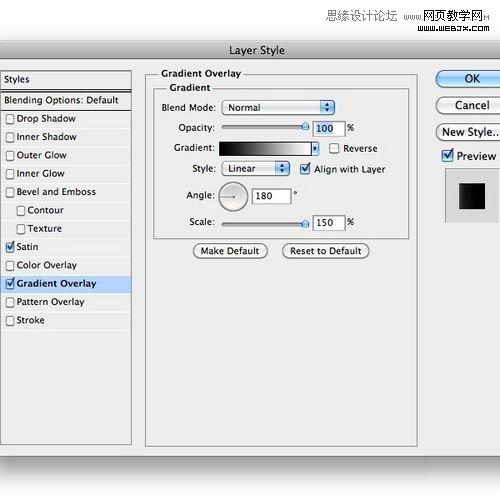Enable the Pattern Overlay checkbox
The image size is (500, 500).
[10, 302]
